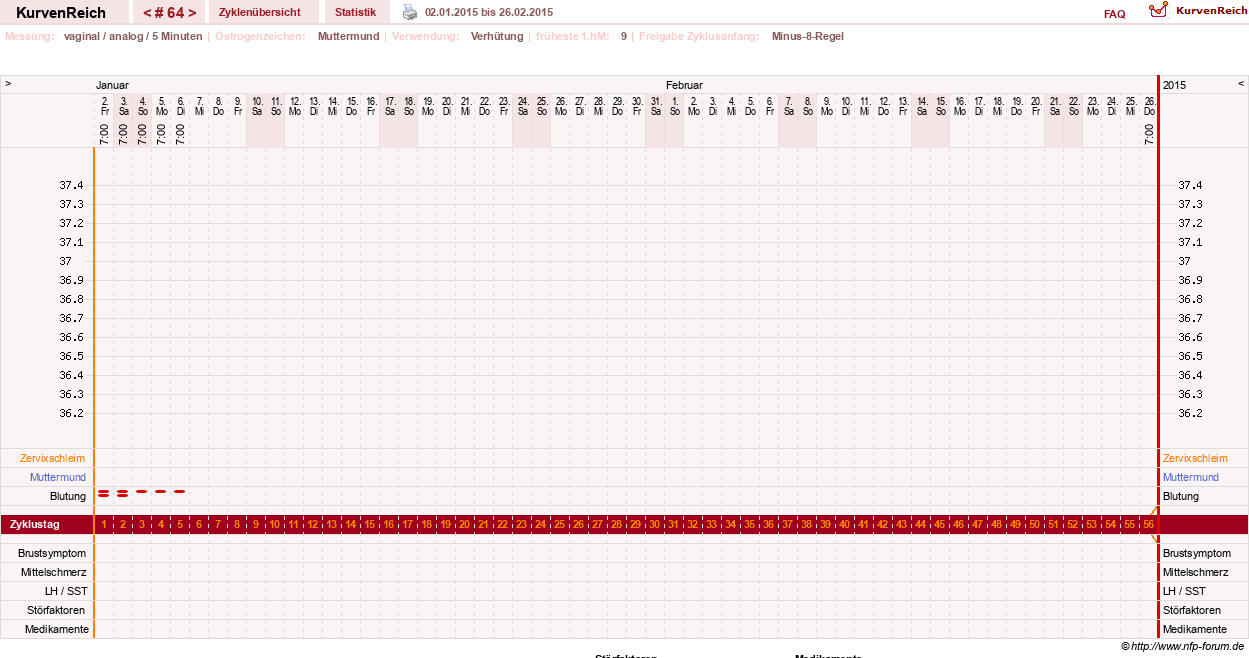
Task: Select cycle day 28 in the Zyklustag bar
Action: (x=616, y=524)
